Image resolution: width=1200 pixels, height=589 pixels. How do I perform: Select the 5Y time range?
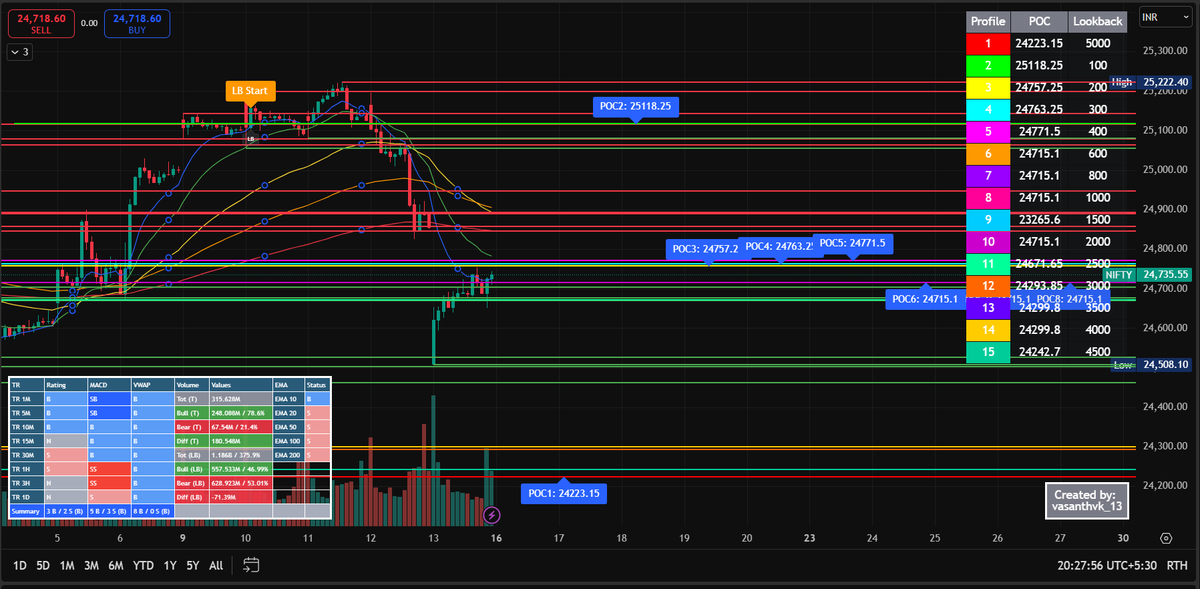point(192,565)
